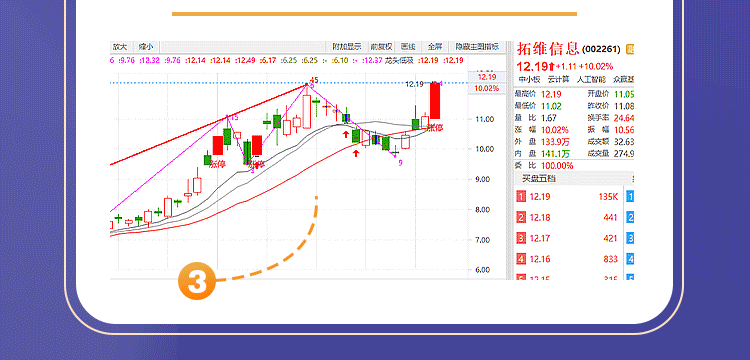Click the red level 1 bid icon

(521, 196)
